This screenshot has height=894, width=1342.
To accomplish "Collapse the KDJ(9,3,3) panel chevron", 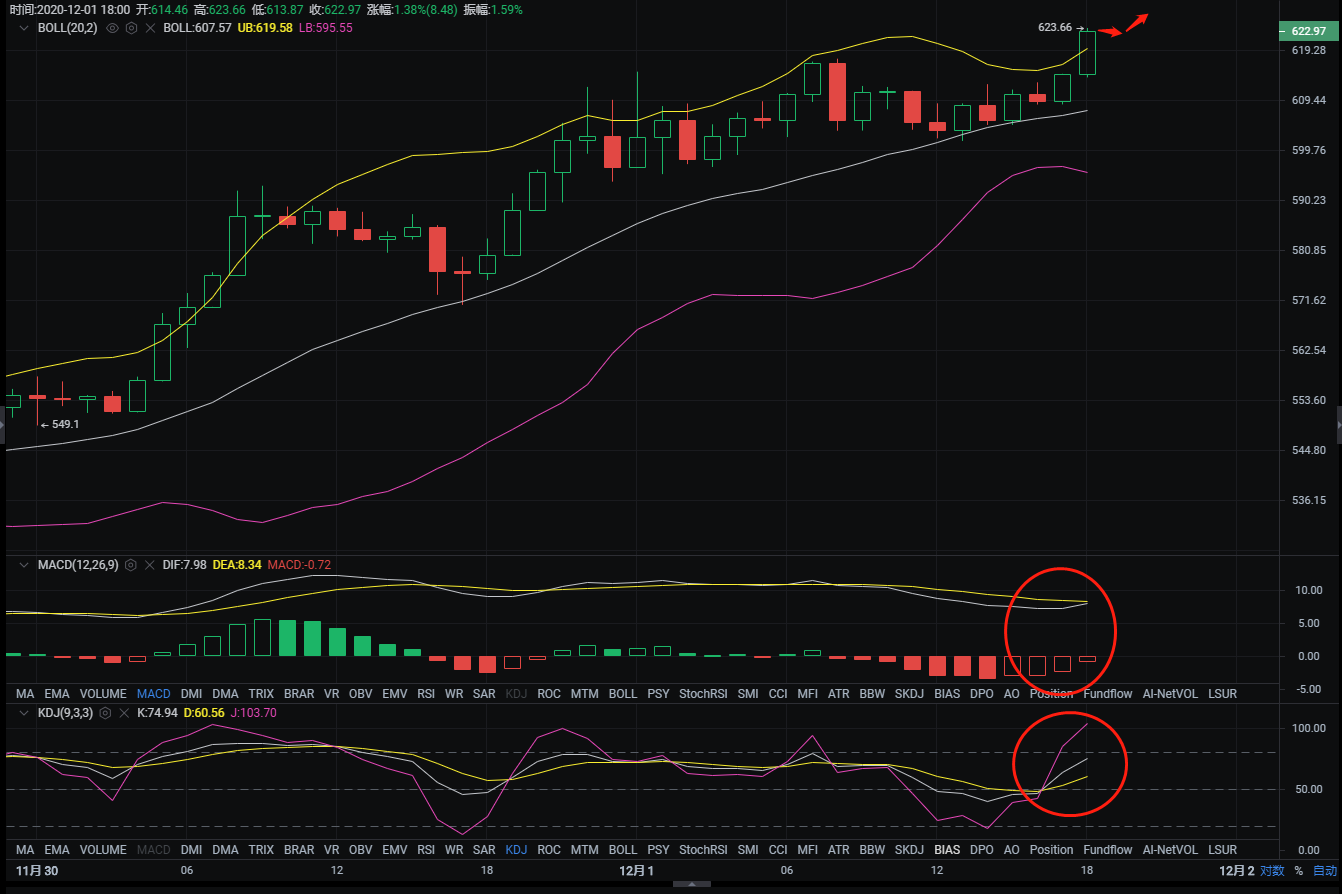I will (x=24, y=713).
